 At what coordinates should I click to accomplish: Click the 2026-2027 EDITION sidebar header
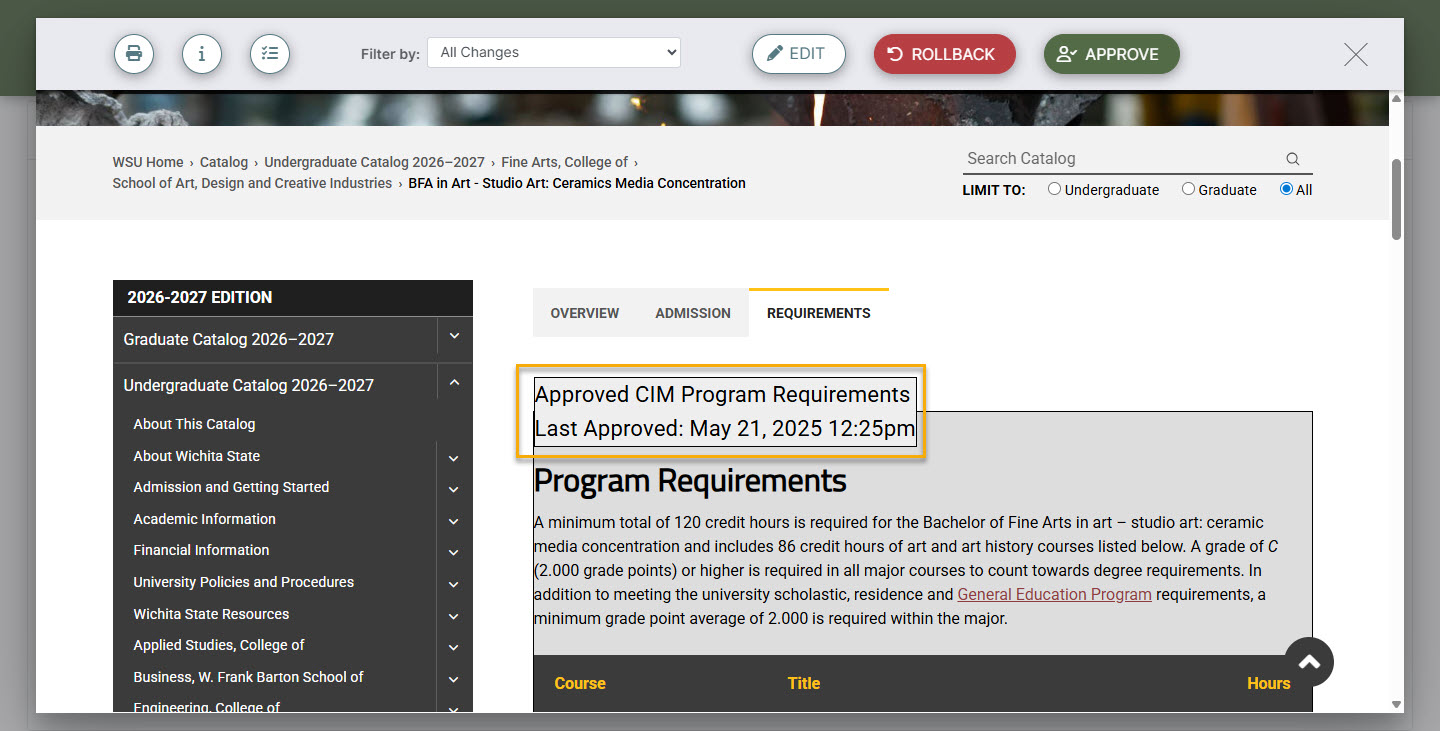(x=293, y=297)
